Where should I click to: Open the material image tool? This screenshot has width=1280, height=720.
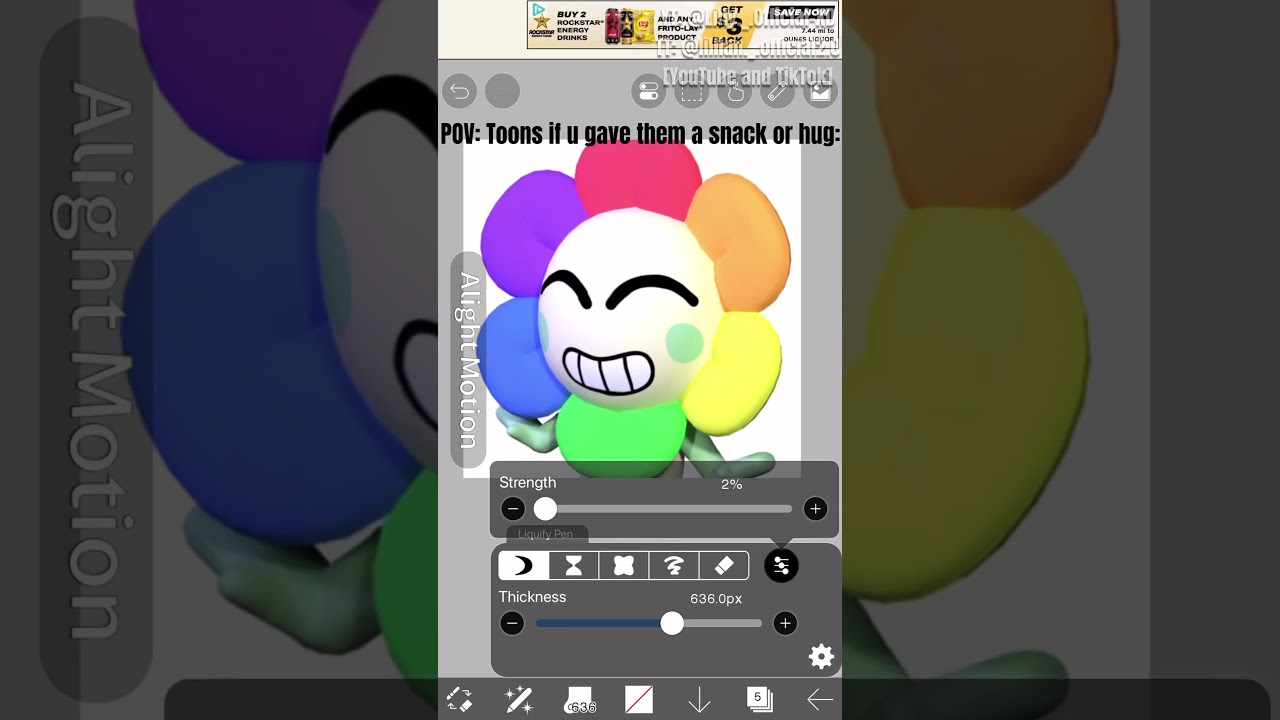point(820,92)
